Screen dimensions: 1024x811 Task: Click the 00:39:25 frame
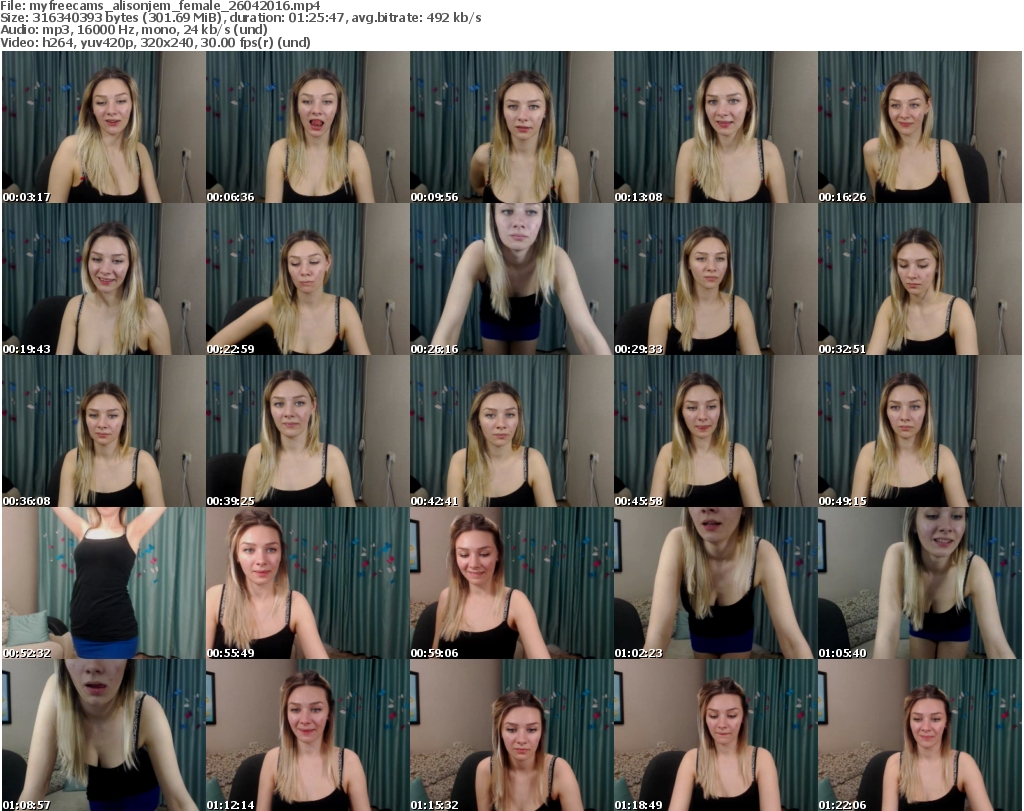tap(308, 431)
